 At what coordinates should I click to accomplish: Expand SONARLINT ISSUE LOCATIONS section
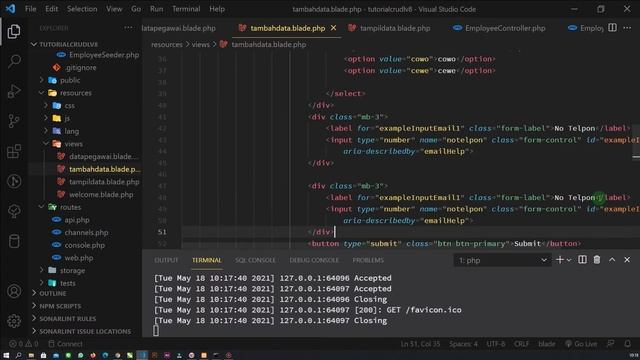click(85, 331)
